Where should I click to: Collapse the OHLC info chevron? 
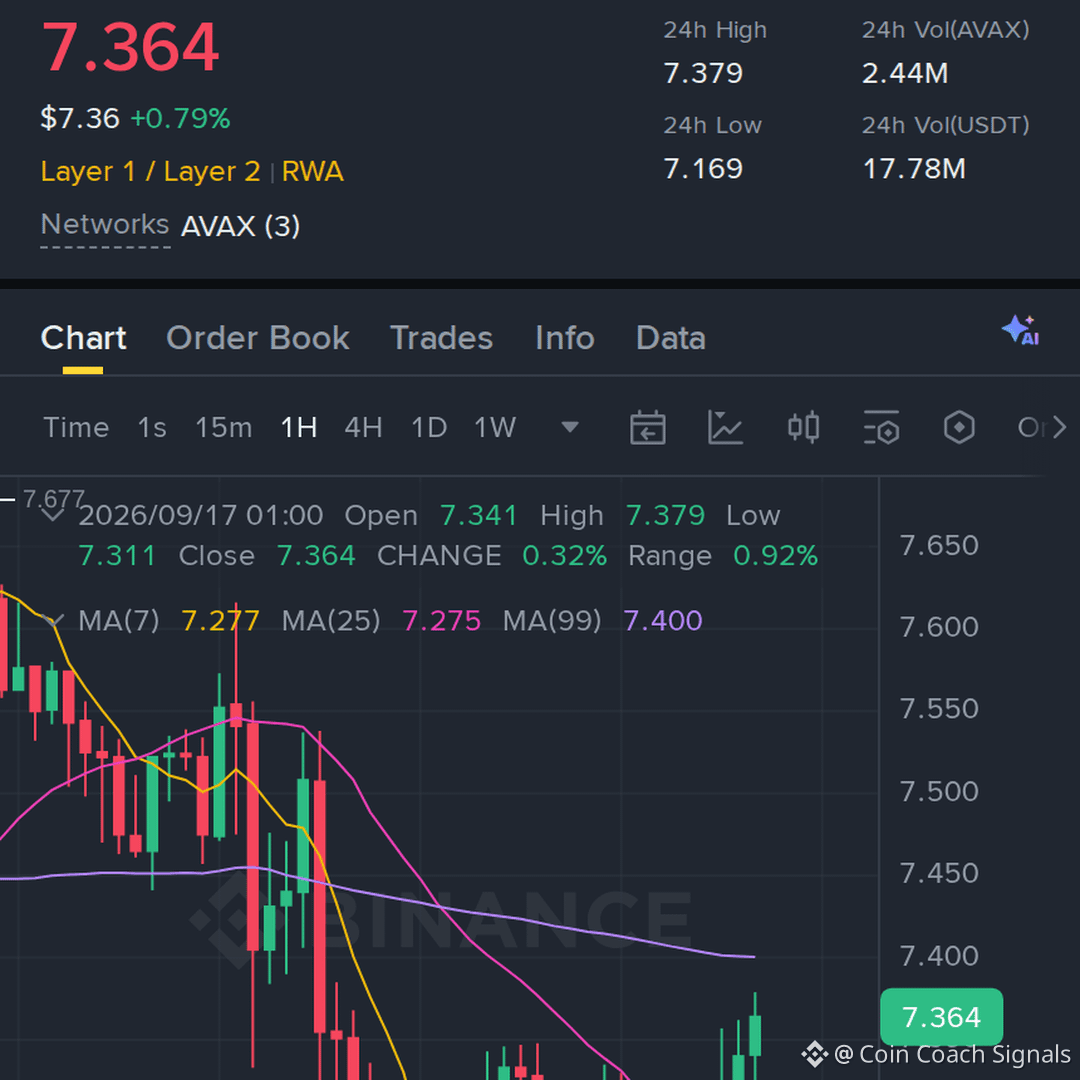coord(53,515)
